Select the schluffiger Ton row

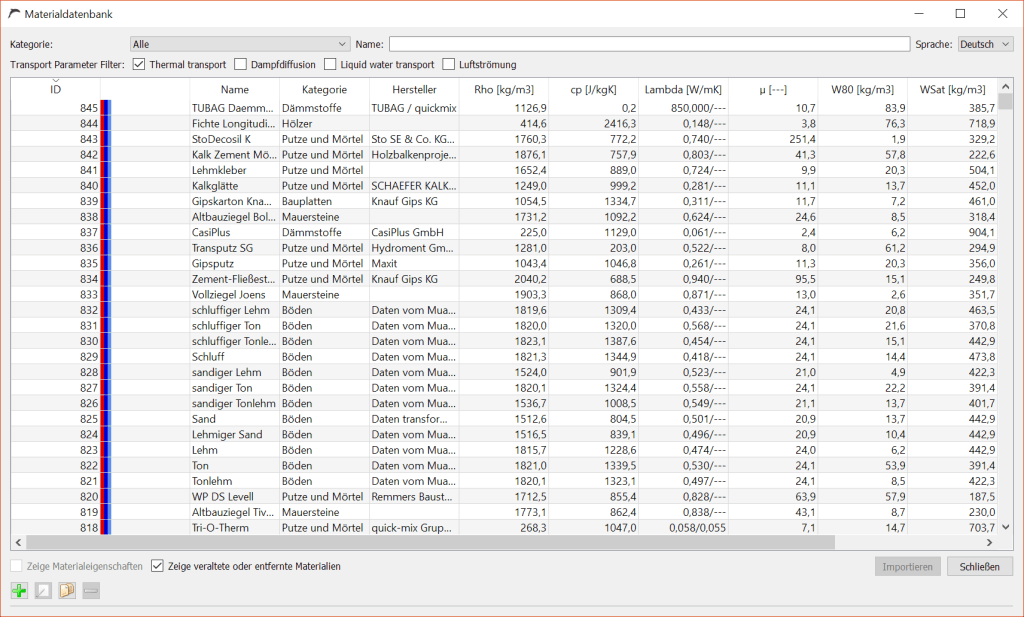504,326
